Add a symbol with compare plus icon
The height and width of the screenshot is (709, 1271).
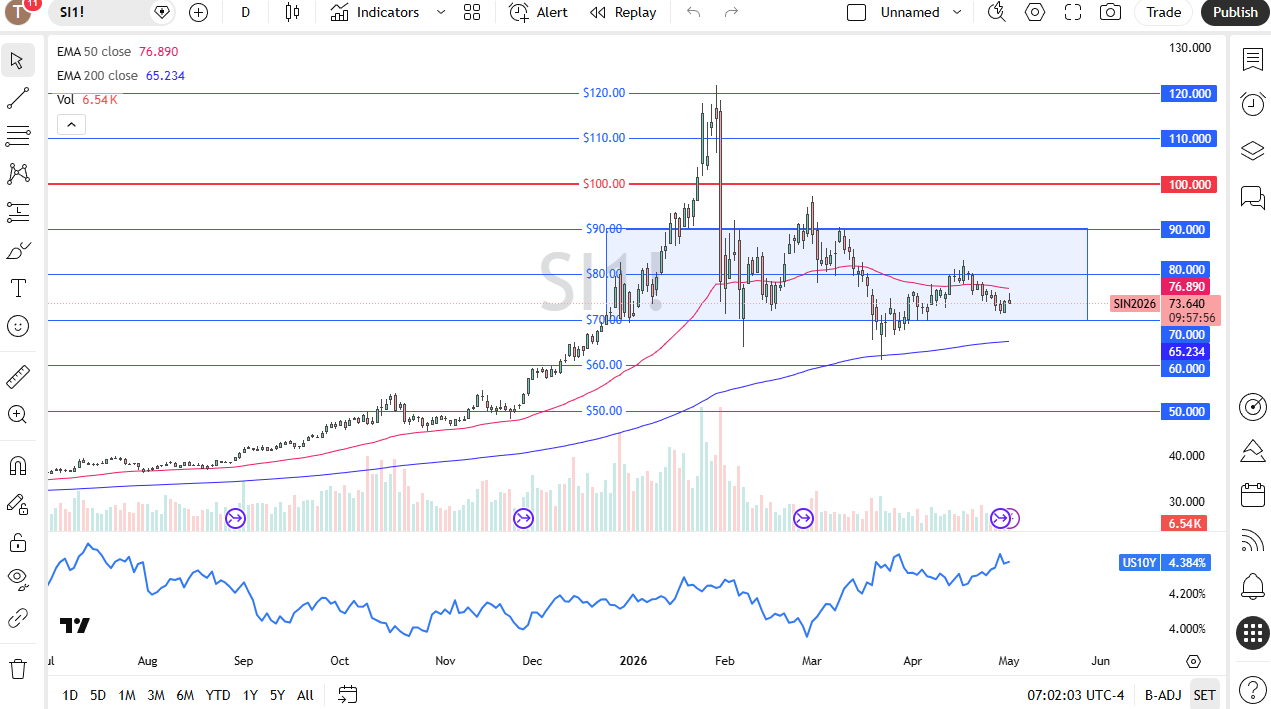point(198,12)
